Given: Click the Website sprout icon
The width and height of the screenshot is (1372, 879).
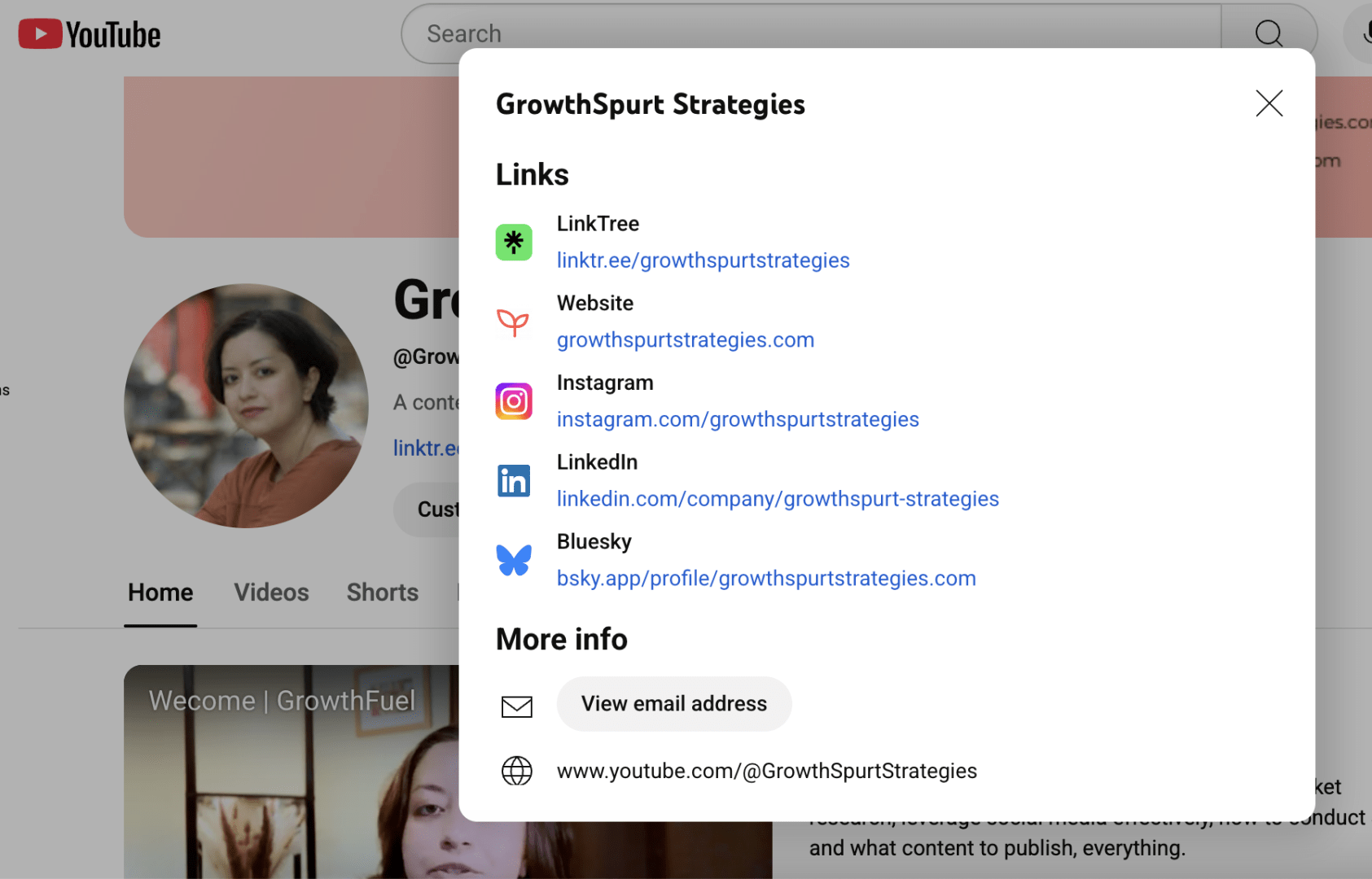Looking at the screenshot, I should coord(514,322).
